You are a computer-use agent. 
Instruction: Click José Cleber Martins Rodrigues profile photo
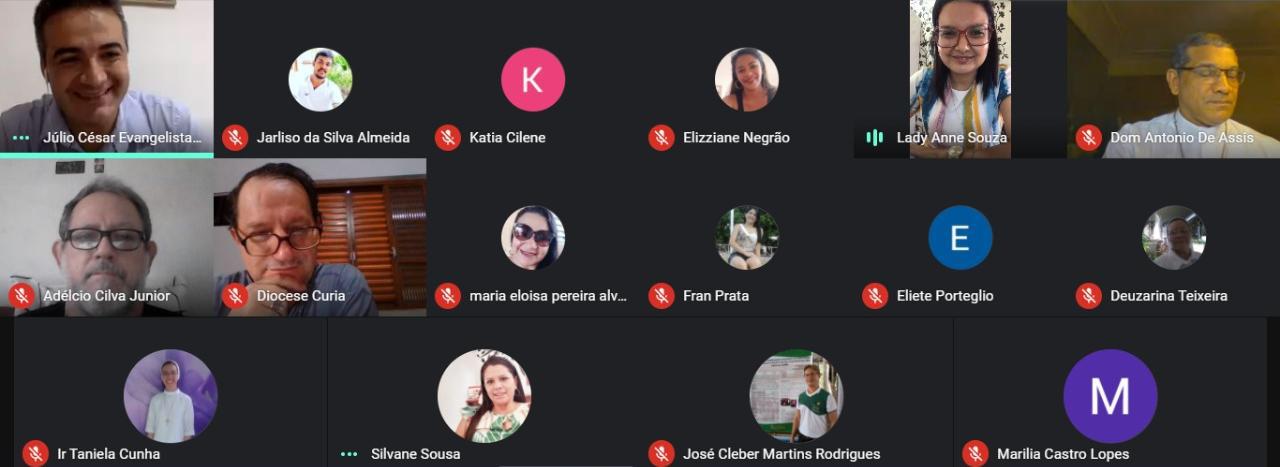coord(797,396)
